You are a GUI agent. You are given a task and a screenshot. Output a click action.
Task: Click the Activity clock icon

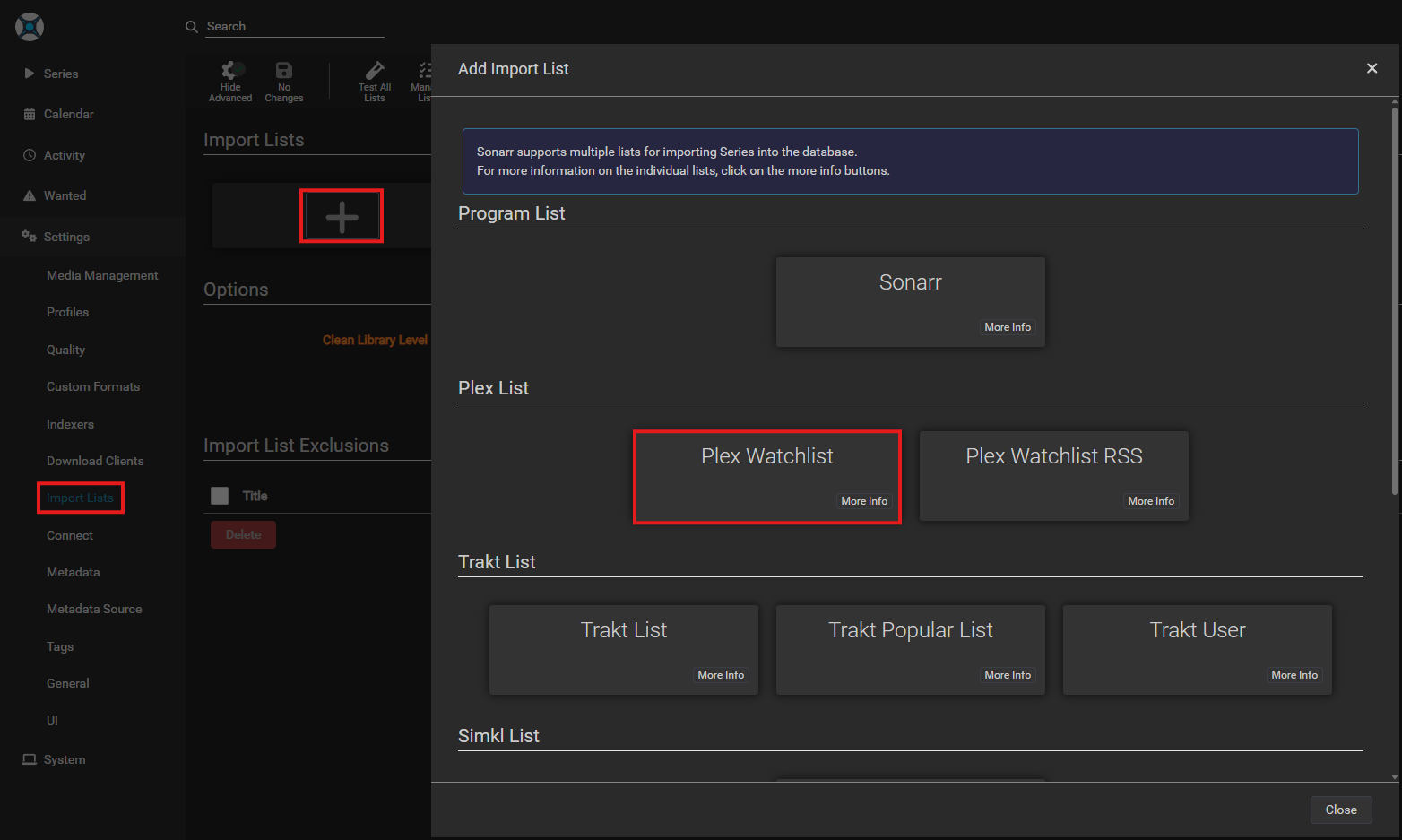(30, 155)
